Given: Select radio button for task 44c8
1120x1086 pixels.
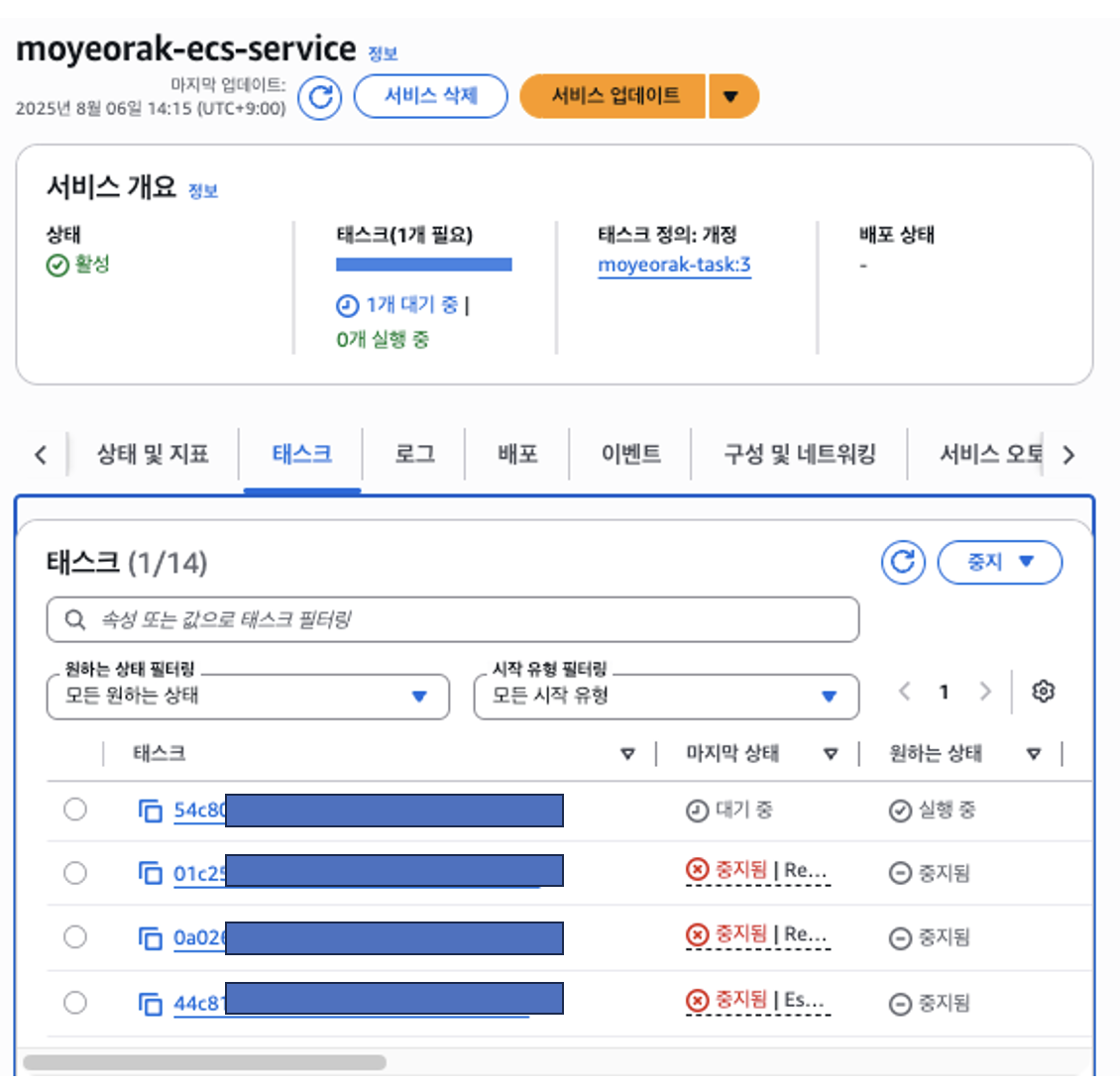Looking at the screenshot, I should tap(75, 1003).
